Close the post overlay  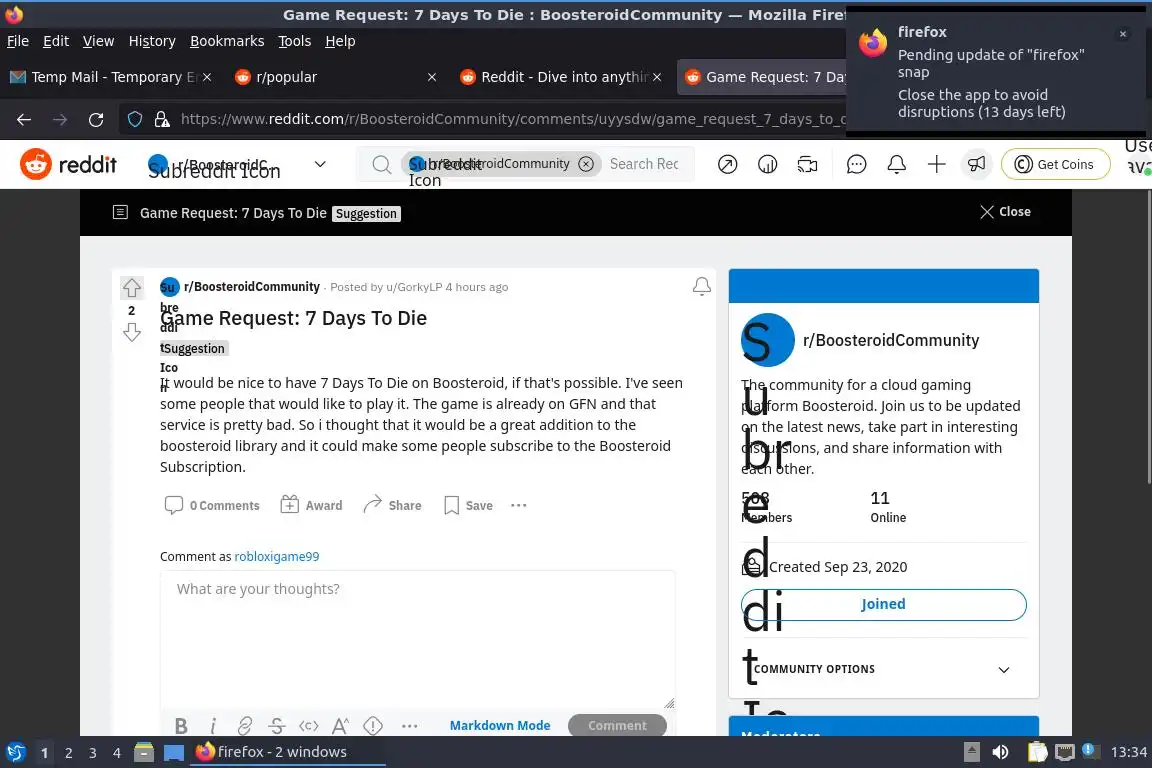[1005, 212]
